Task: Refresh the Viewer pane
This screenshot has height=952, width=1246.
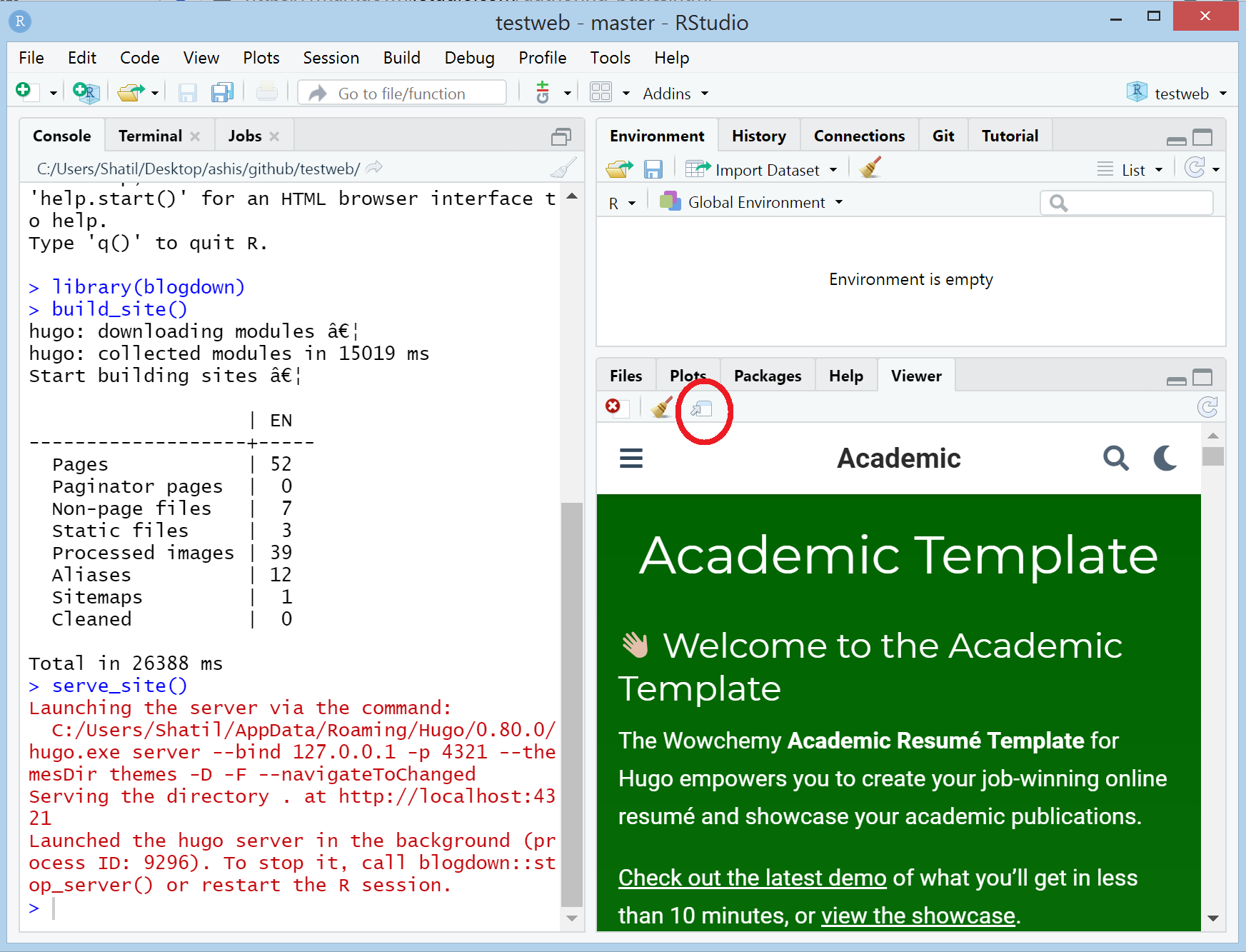Action: [x=1208, y=407]
